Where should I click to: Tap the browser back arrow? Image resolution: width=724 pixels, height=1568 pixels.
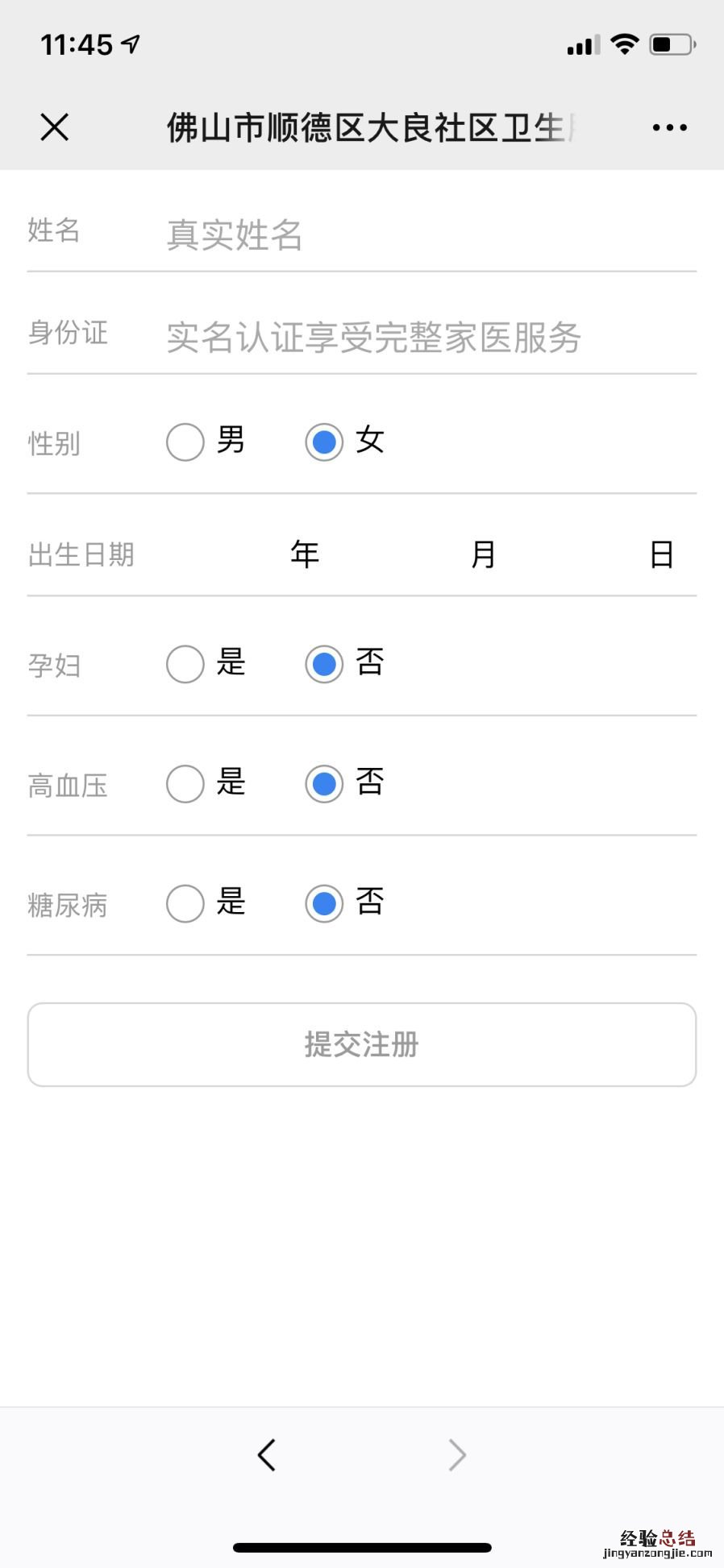coord(267,1454)
